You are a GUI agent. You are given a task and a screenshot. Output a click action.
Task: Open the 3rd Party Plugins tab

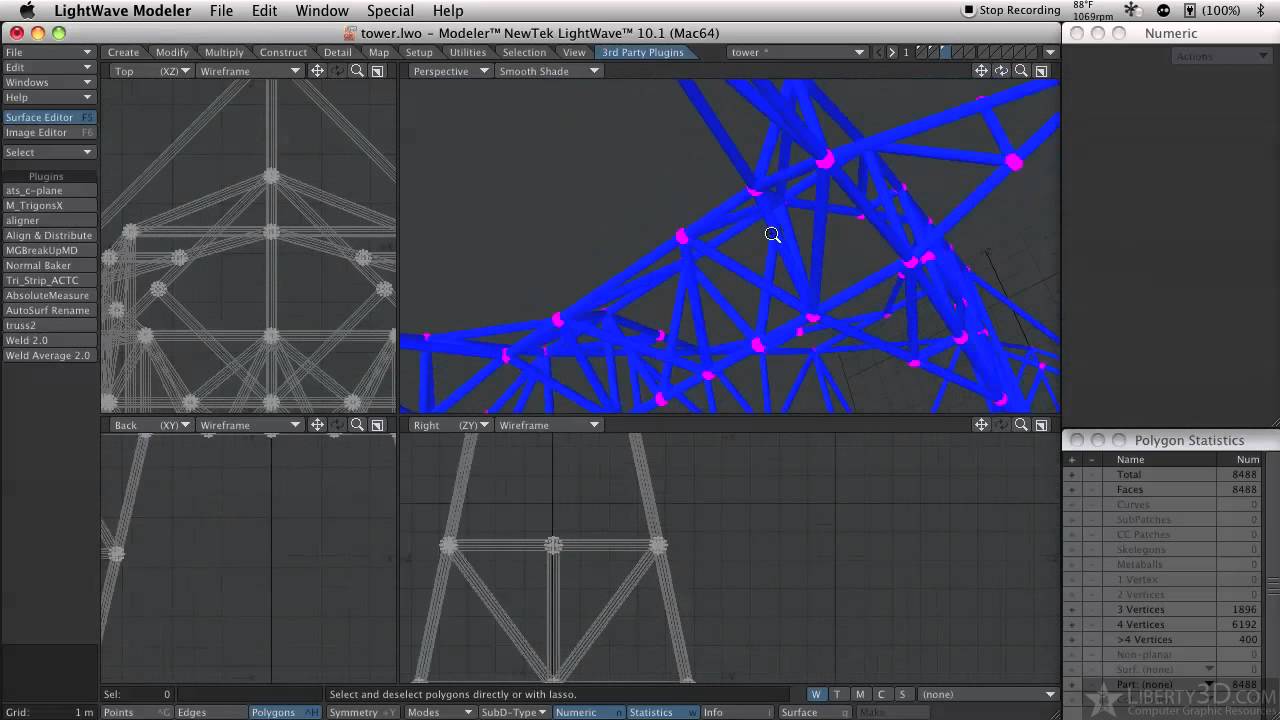pos(643,52)
